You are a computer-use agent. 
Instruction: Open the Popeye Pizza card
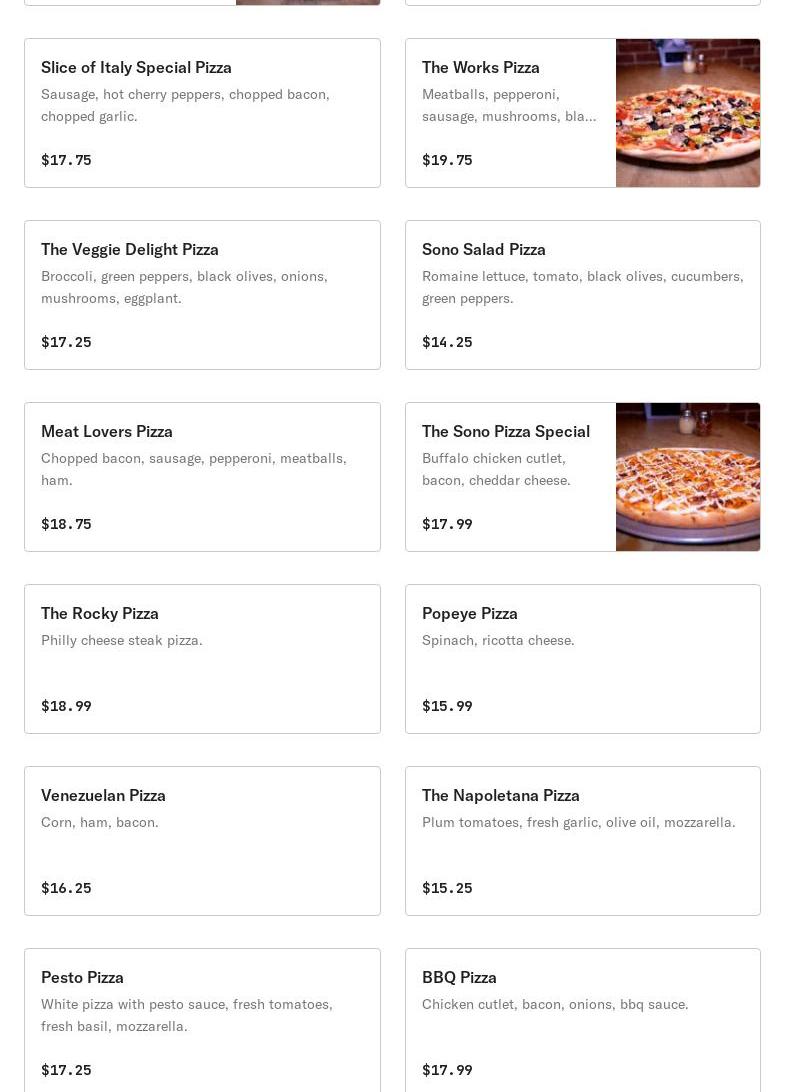582,659
